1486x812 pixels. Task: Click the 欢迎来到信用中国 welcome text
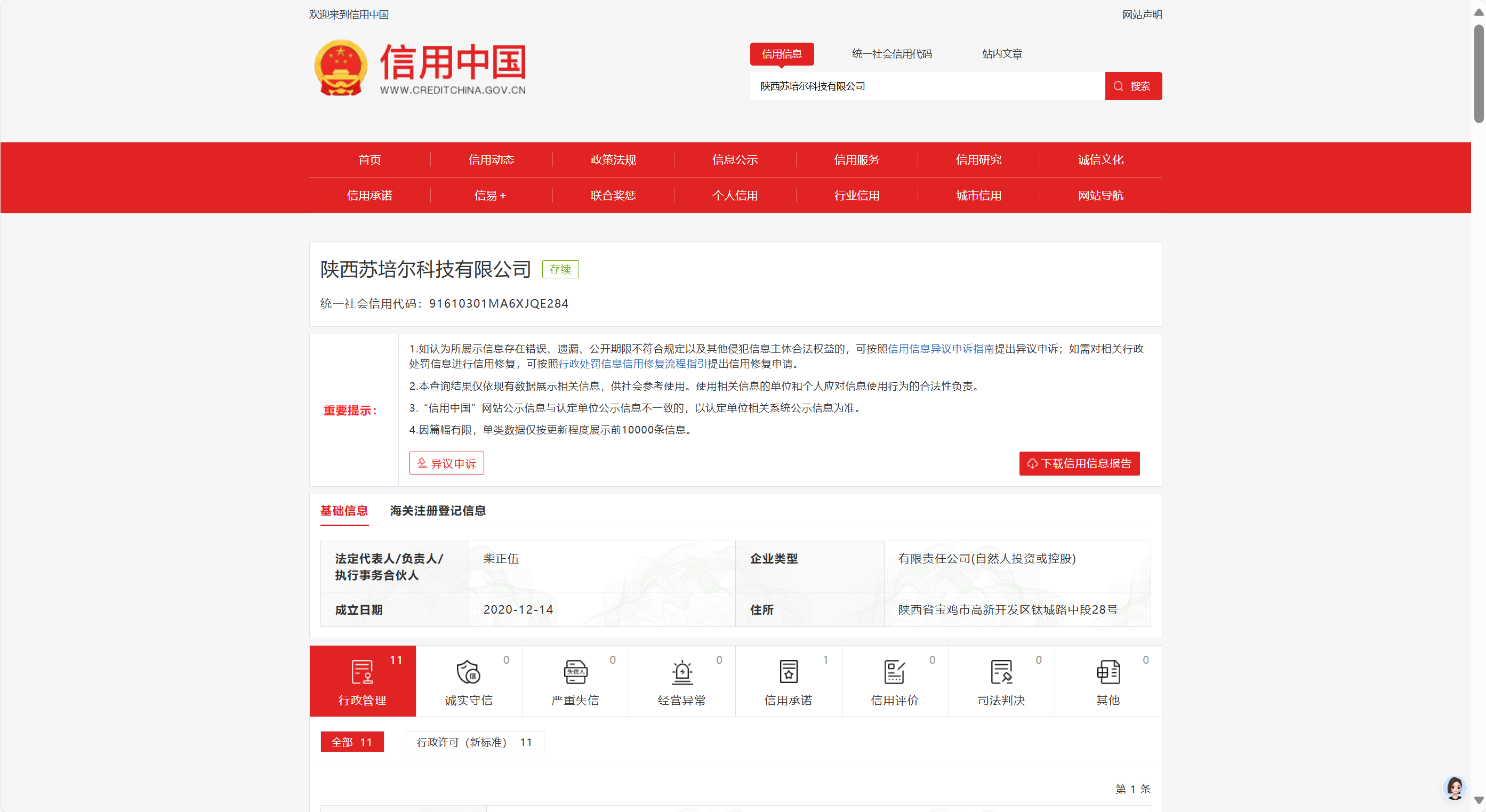coord(348,14)
